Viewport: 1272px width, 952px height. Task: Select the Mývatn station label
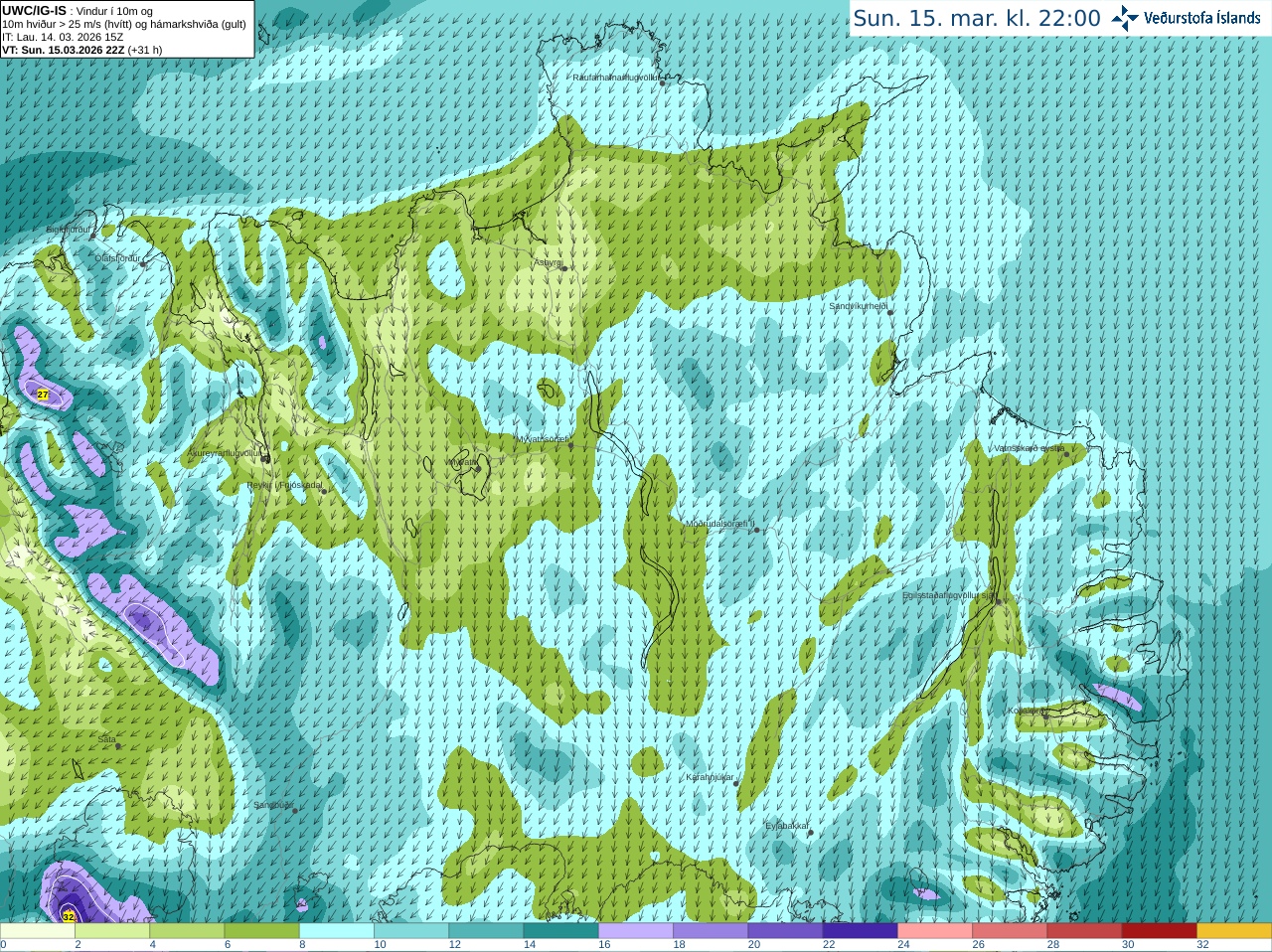pos(462,462)
